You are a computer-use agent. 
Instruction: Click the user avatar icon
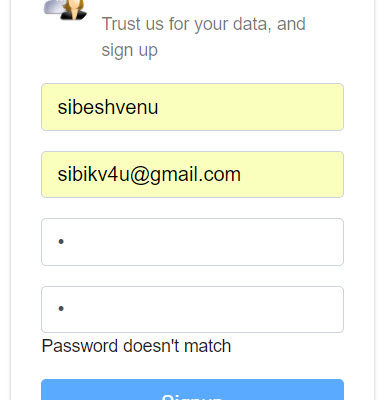[66, 9]
